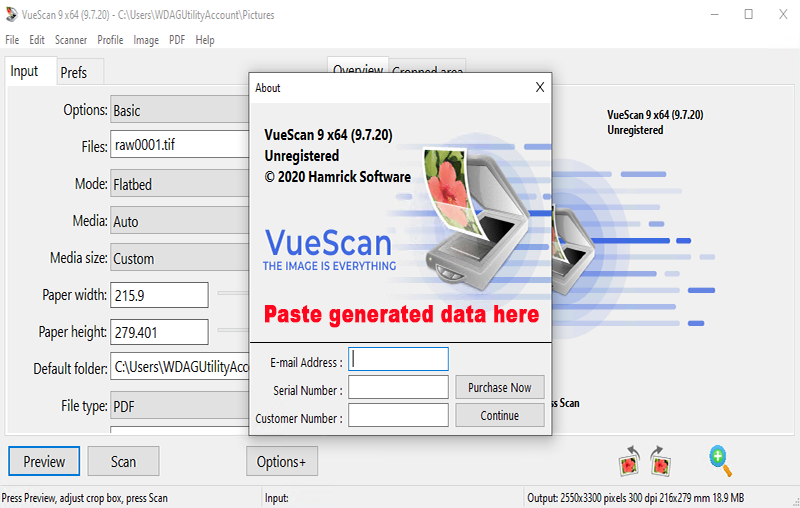Image resolution: width=800 pixels, height=508 pixels.
Task: Close the About dialog
Action: 540,88
